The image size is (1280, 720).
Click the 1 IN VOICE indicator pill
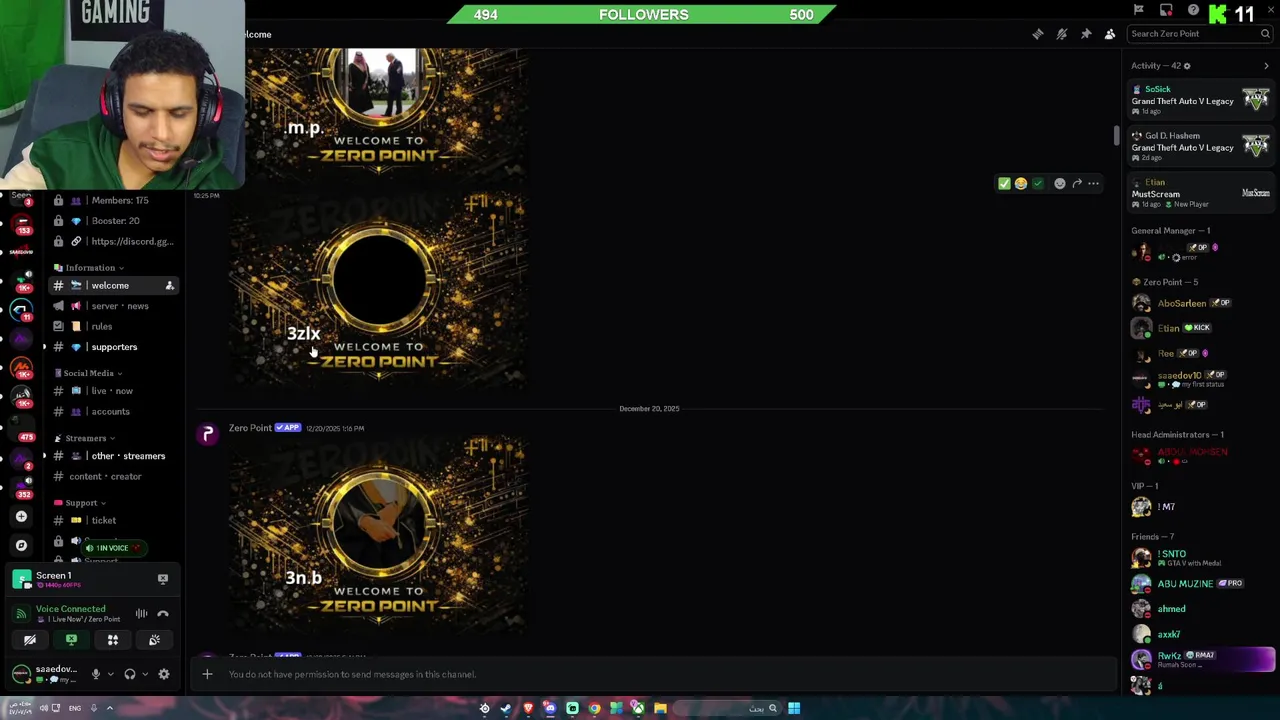pyautogui.click(x=112, y=548)
